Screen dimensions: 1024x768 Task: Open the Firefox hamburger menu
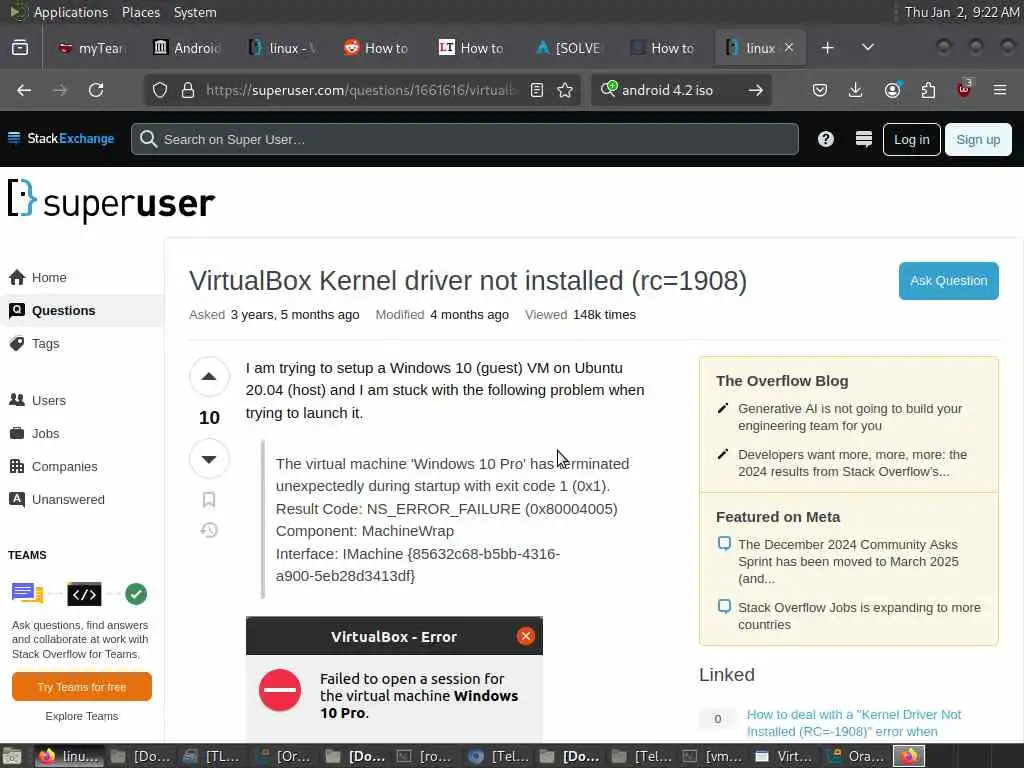click(x=1000, y=90)
